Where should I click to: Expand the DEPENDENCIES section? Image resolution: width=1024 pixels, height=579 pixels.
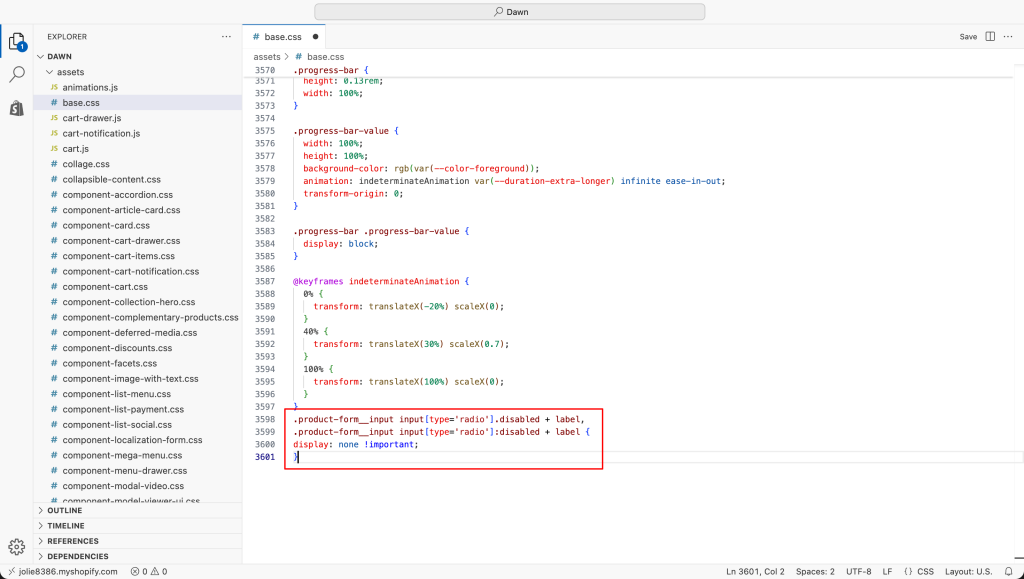tap(75, 556)
